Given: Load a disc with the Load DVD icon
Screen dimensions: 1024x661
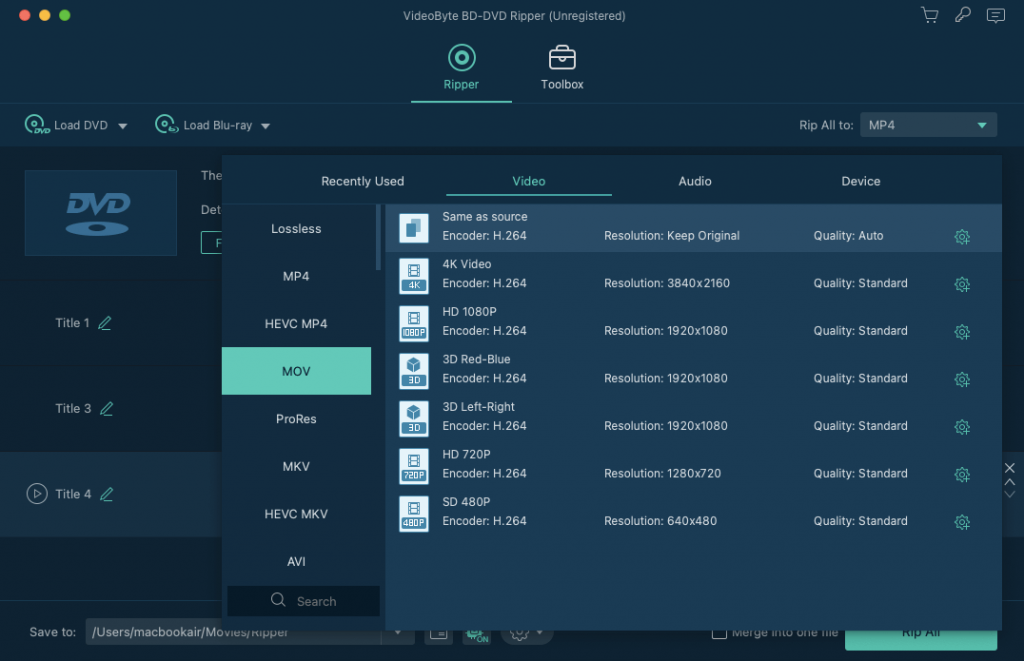Looking at the screenshot, I should [37, 124].
